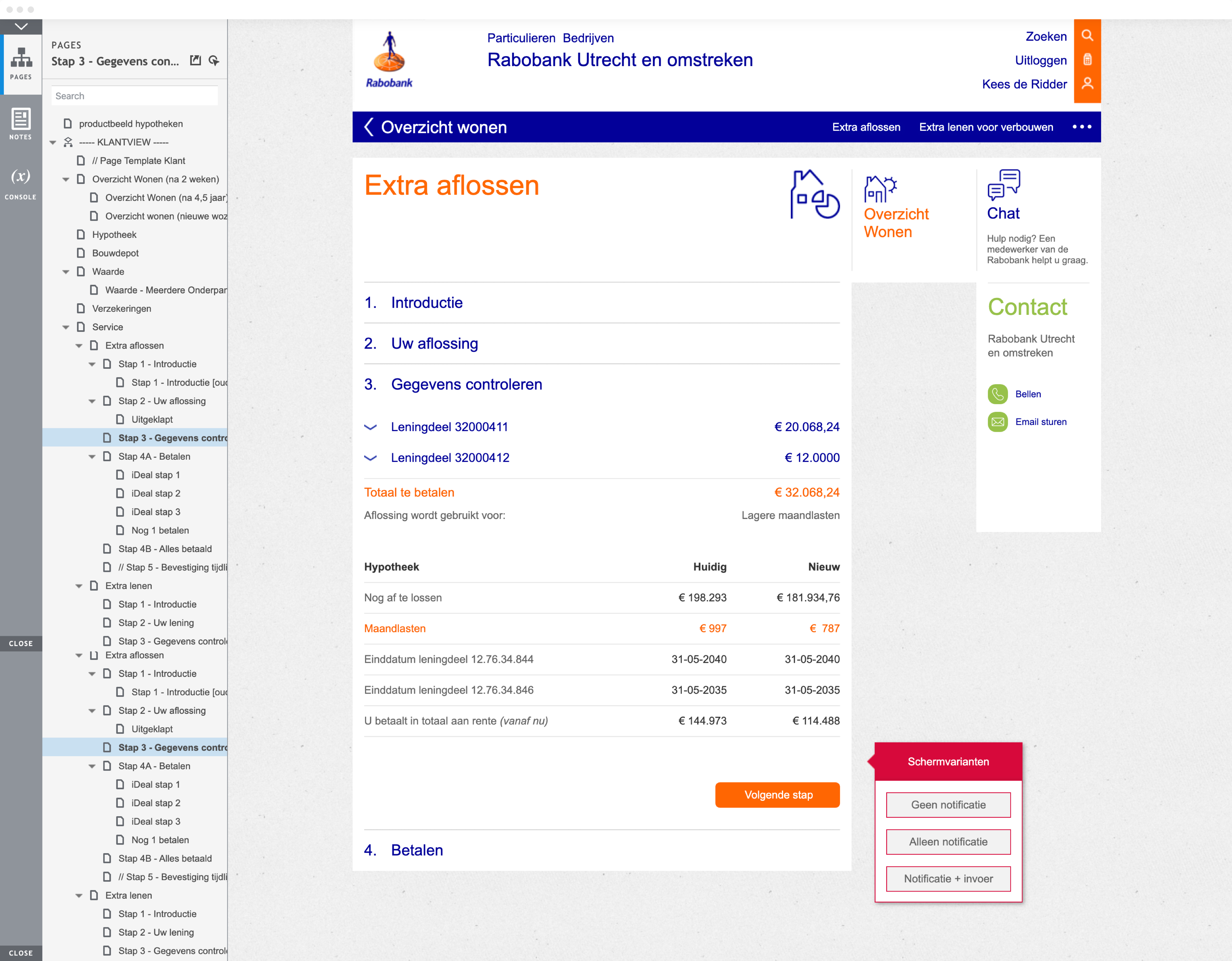1232x961 pixels.
Task: Collapse the KLANTVIEW tree section
Action: pos(53,143)
